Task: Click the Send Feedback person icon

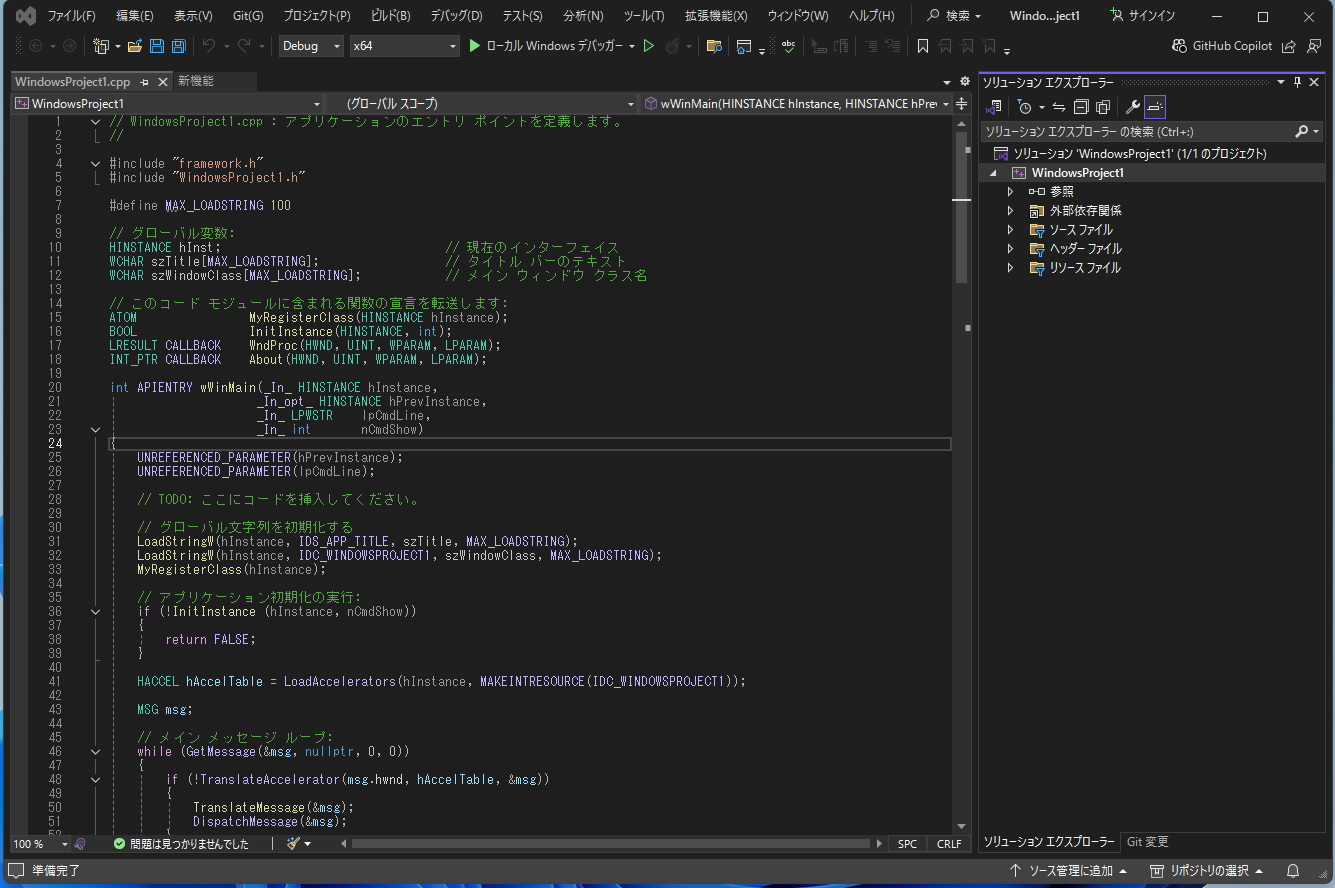Action: [1314, 46]
